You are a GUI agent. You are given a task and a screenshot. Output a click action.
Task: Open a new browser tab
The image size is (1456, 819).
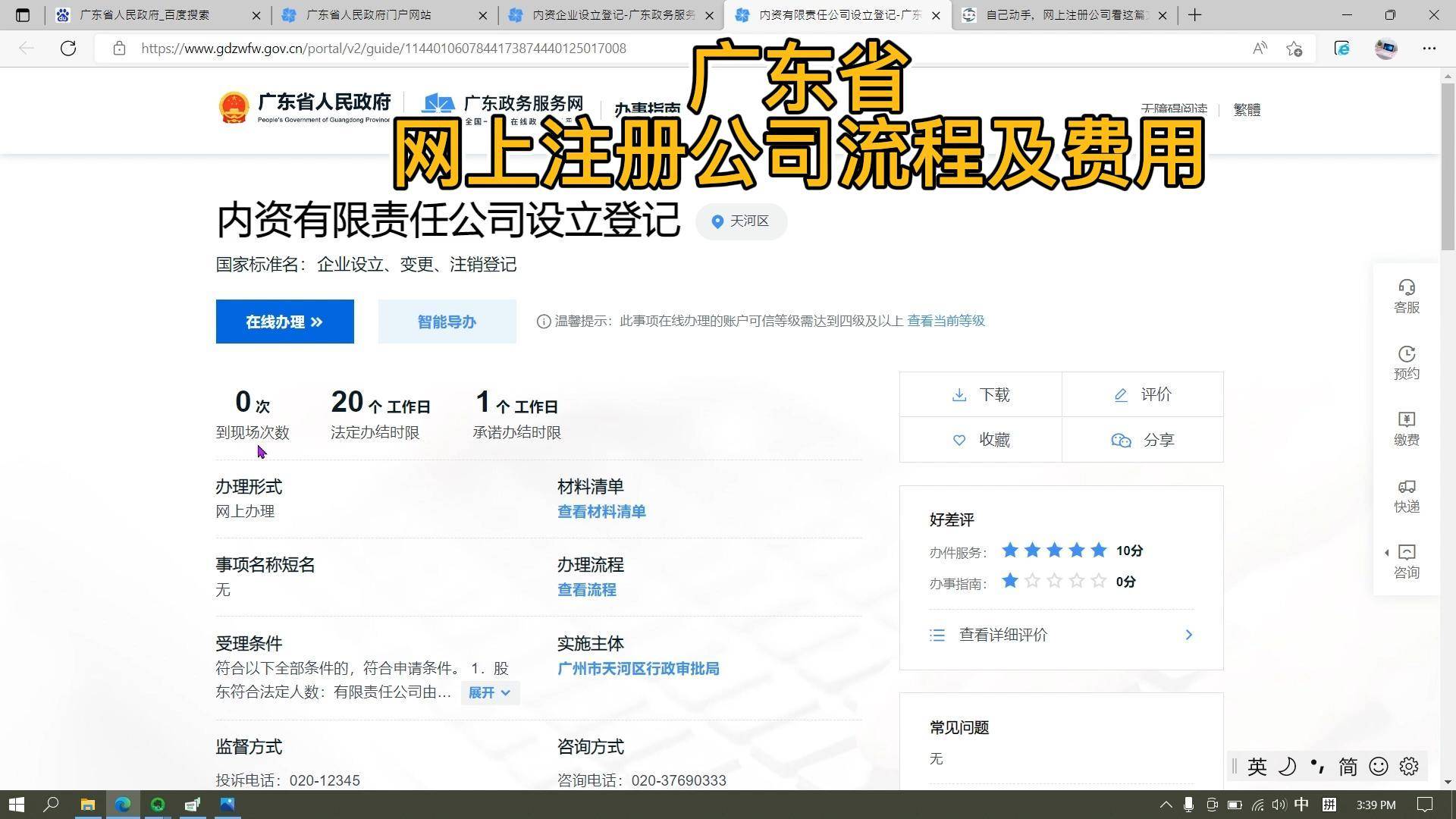pyautogui.click(x=1195, y=15)
